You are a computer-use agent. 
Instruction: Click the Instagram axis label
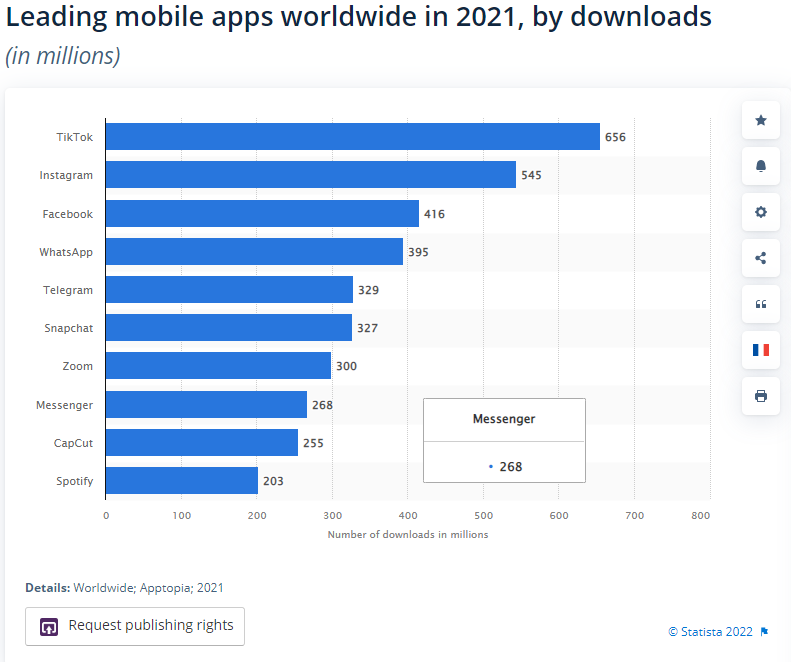click(66, 175)
